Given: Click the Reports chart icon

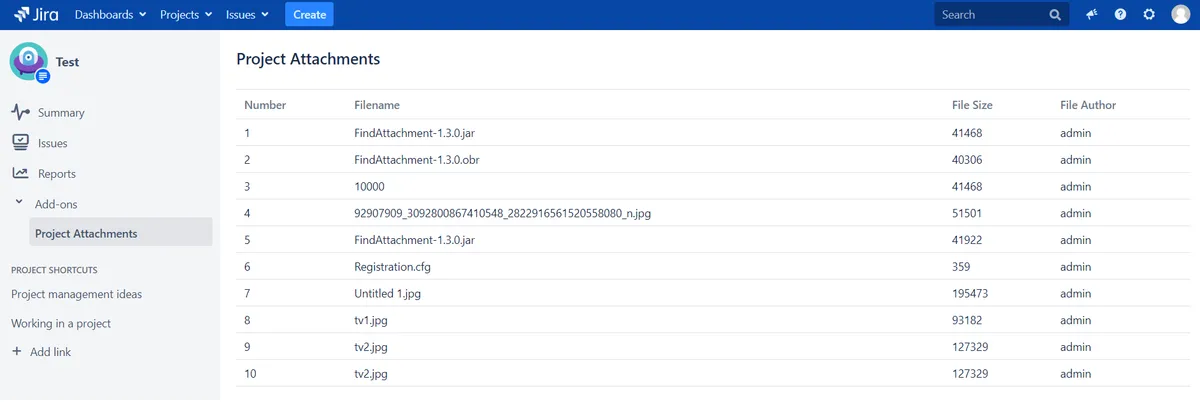Looking at the screenshot, I should click(x=20, y=173).
